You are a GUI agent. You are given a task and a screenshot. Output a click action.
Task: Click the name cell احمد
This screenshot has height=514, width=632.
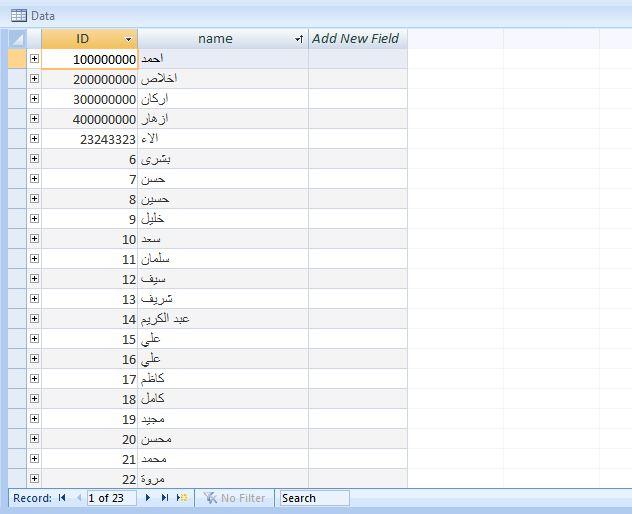223,59
